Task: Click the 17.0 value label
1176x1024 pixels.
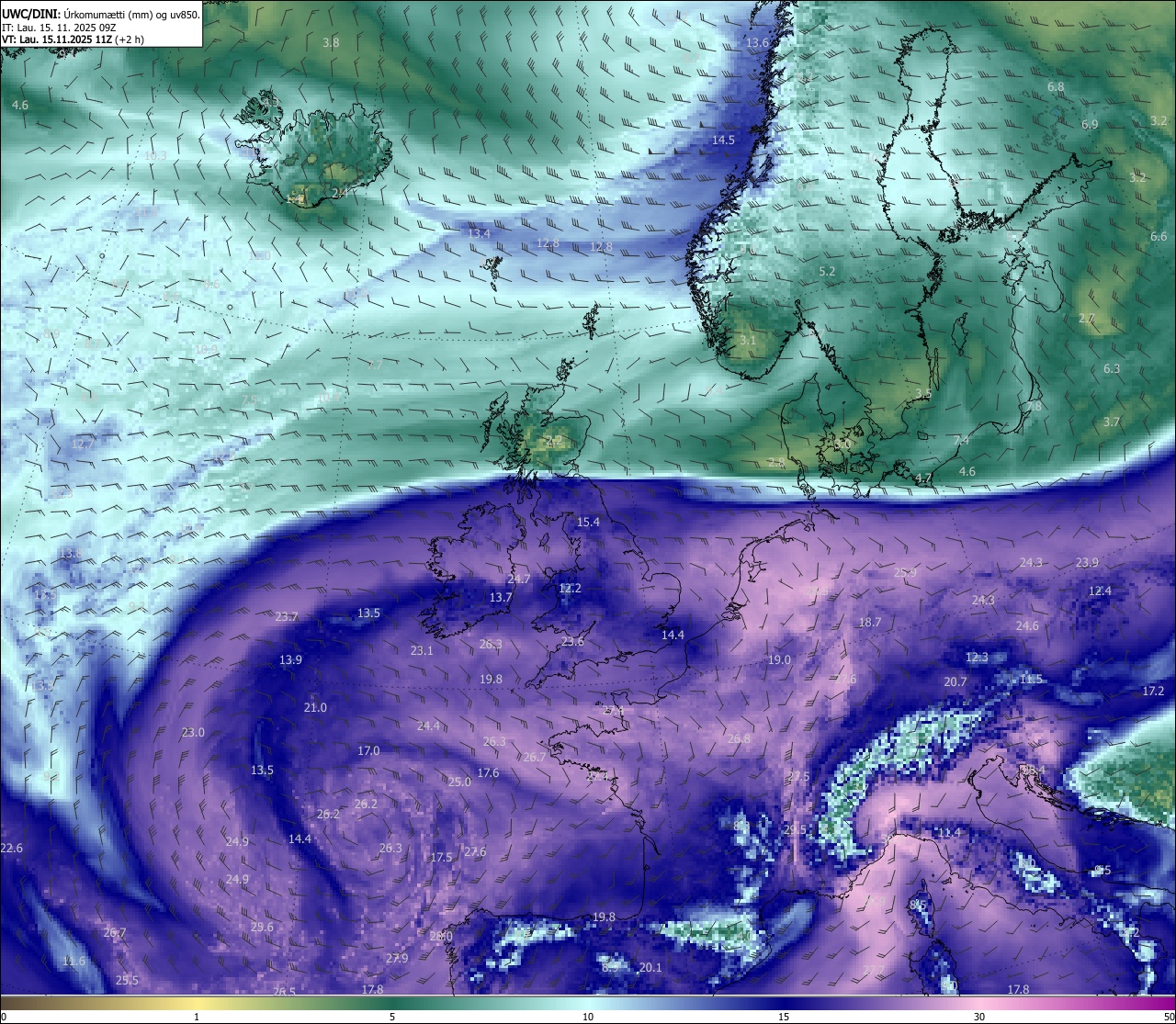Action: (x=368, y=750)
